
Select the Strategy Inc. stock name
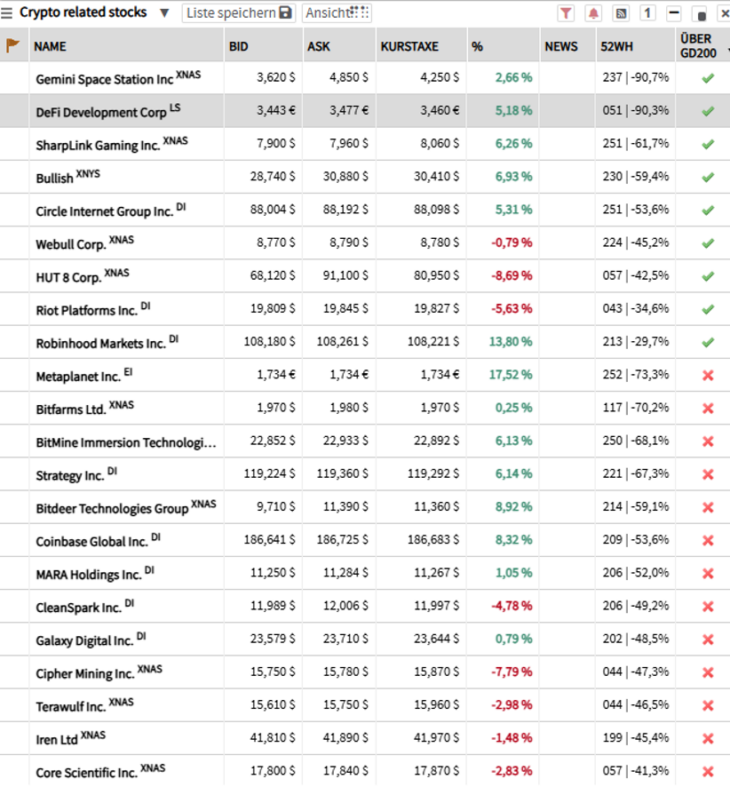(70, 476)
